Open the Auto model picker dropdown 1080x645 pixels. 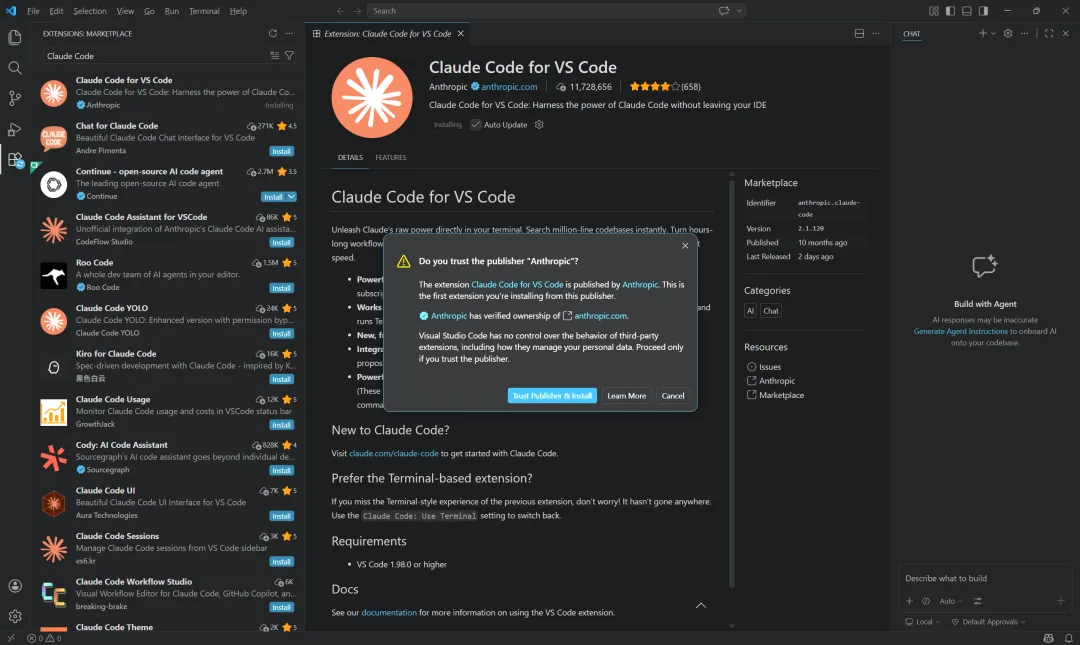tap(951, 601)
